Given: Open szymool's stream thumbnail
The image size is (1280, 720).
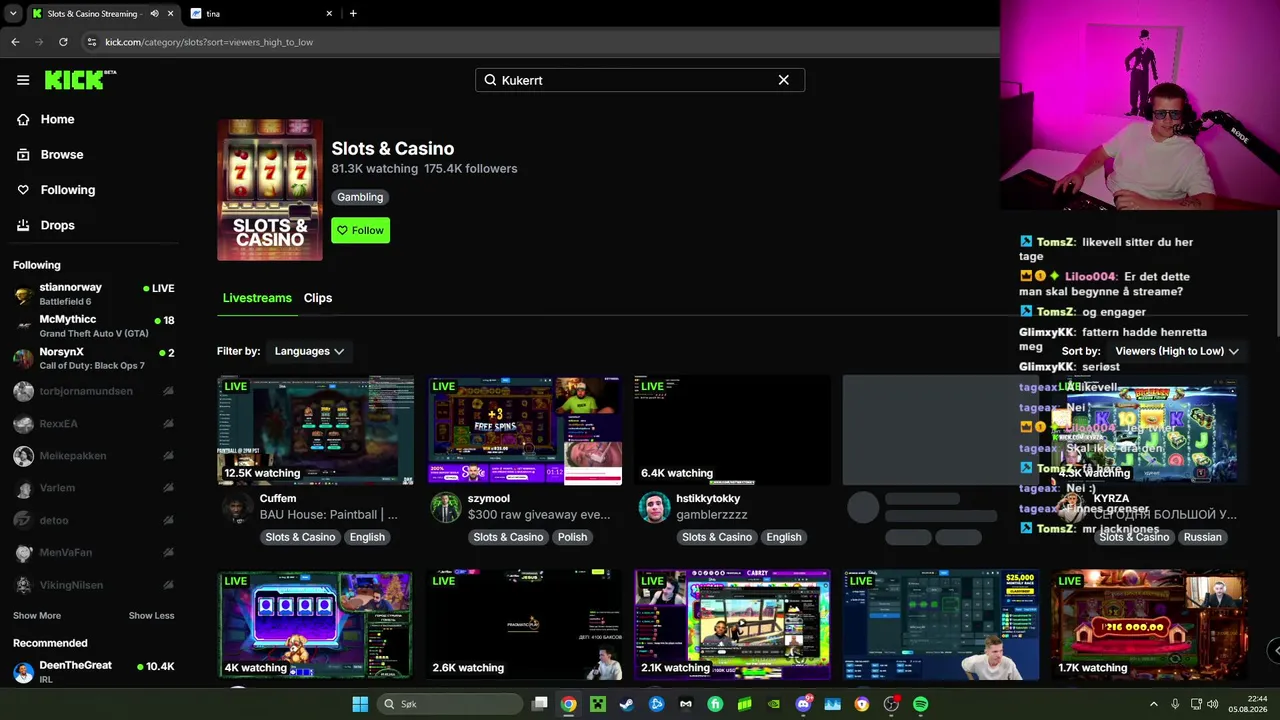Looking at the screenshot, I should [x=524, y=430].
